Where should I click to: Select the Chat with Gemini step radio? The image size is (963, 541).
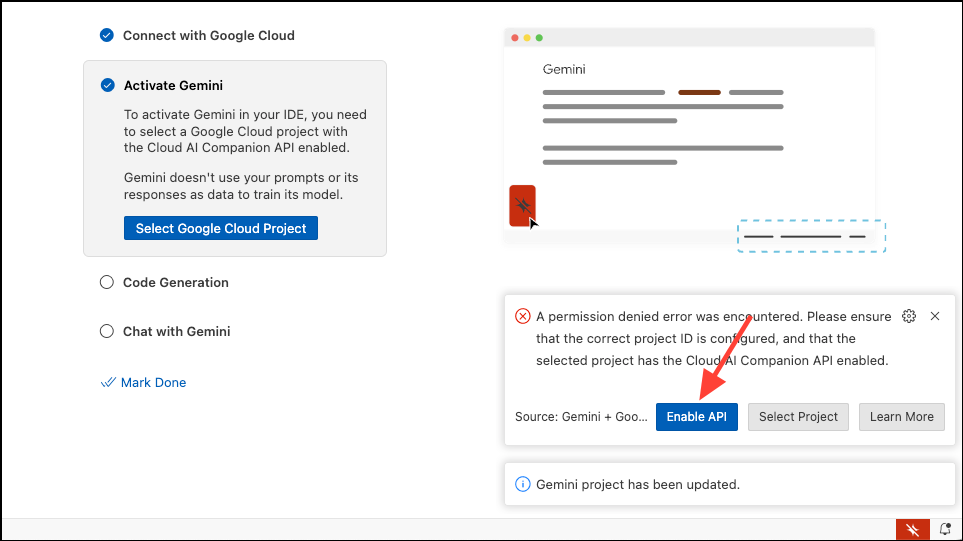107,332
